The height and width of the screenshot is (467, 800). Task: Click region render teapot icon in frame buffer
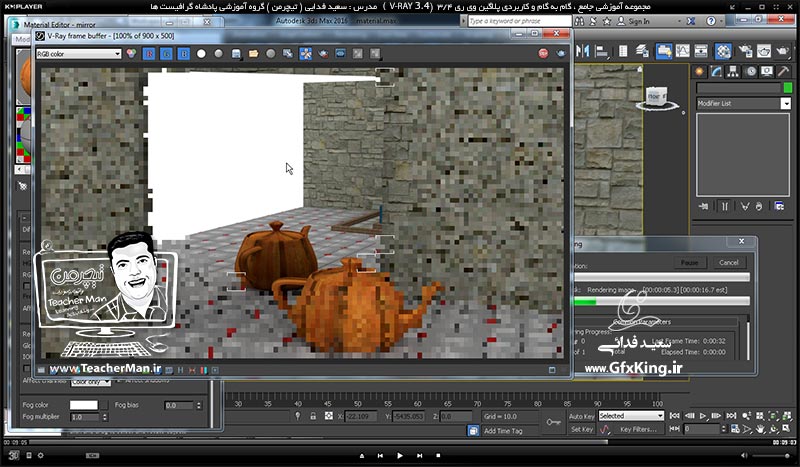pos(322,54)
